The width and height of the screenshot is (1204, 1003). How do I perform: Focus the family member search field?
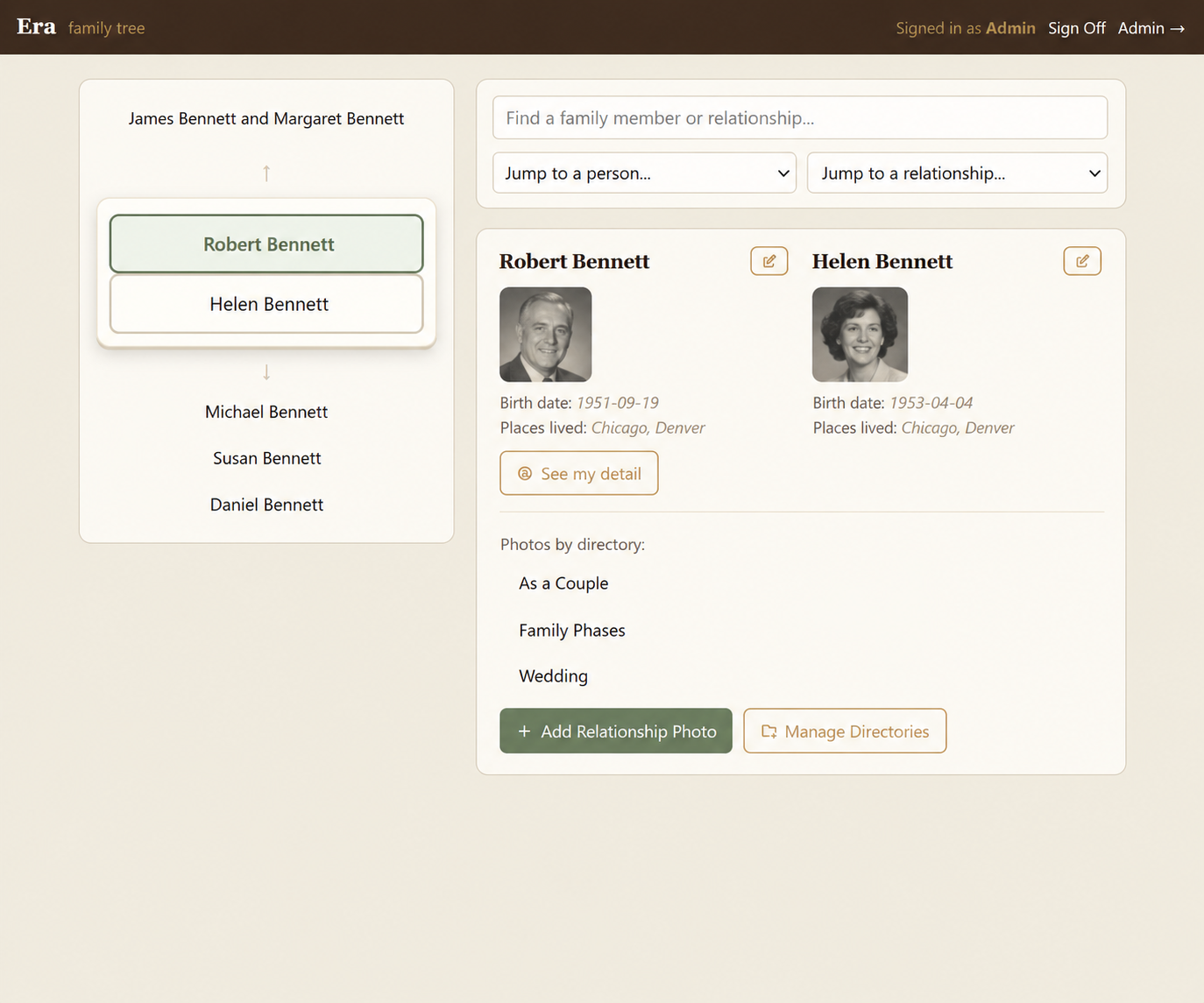click(800, 117)
